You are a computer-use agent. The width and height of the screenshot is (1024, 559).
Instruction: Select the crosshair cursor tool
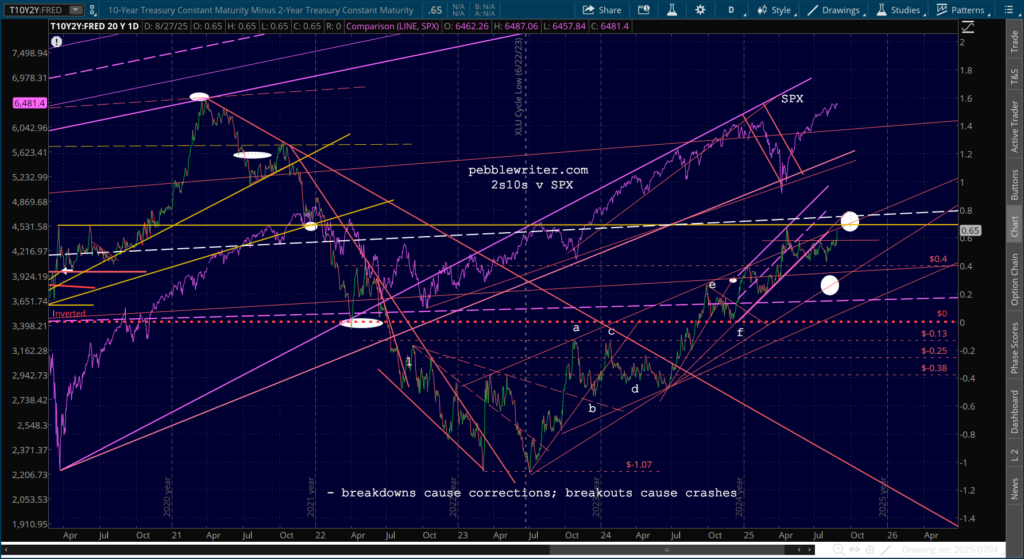click(870, 551)
